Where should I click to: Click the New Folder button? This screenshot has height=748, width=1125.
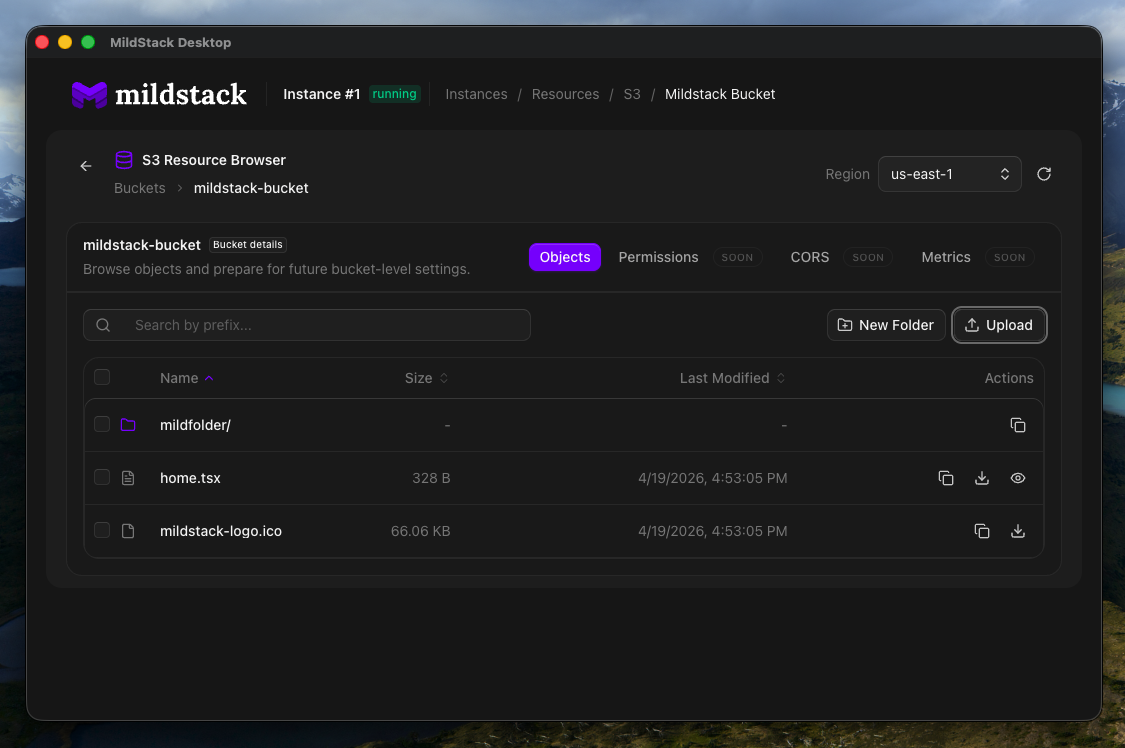coord(886,325)
